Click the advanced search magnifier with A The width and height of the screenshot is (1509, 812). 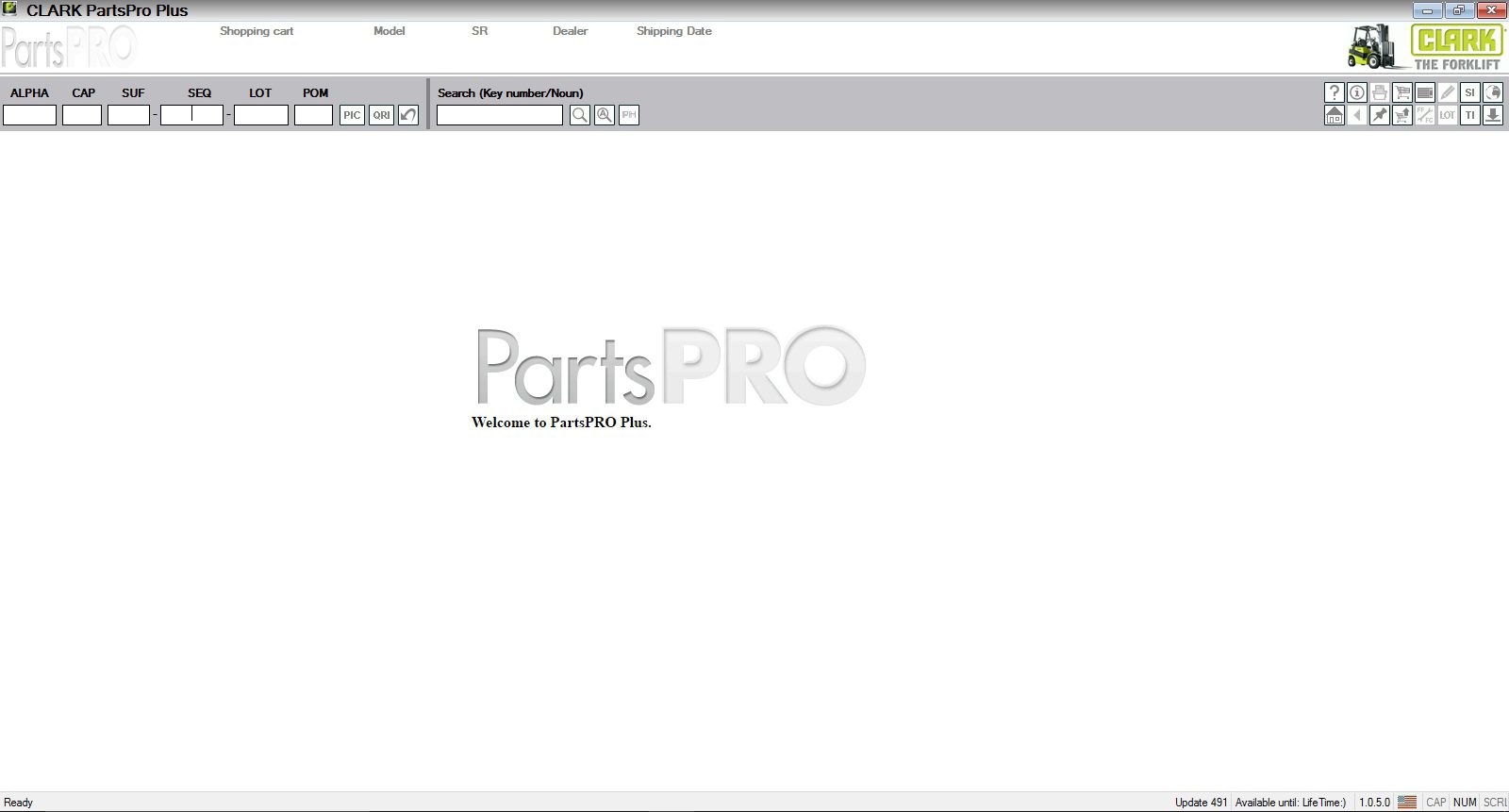[x=604, y=115]
